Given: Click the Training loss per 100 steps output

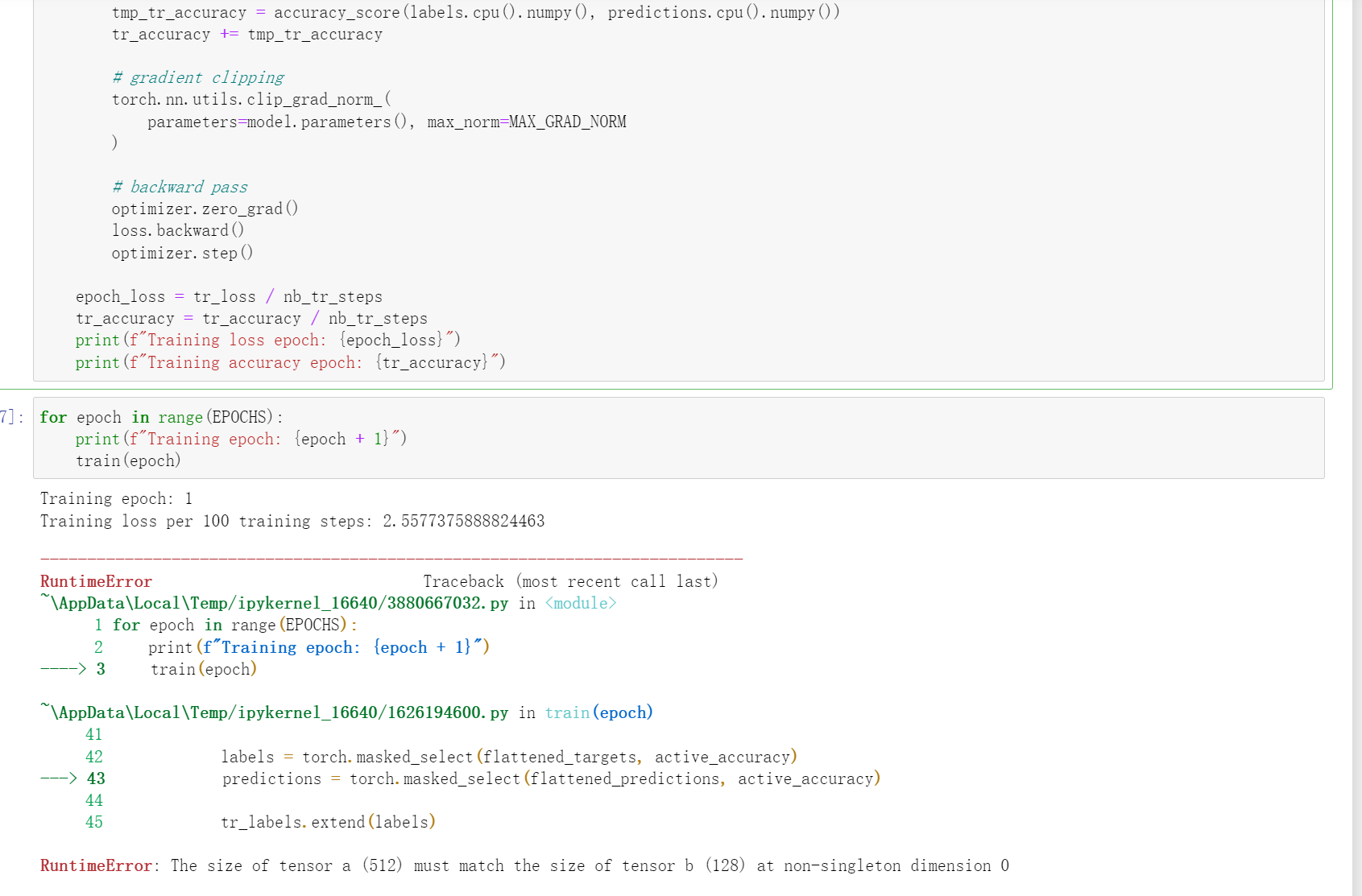Looking at the screenshot, I should pyautogui.click(x=292, y=521).
